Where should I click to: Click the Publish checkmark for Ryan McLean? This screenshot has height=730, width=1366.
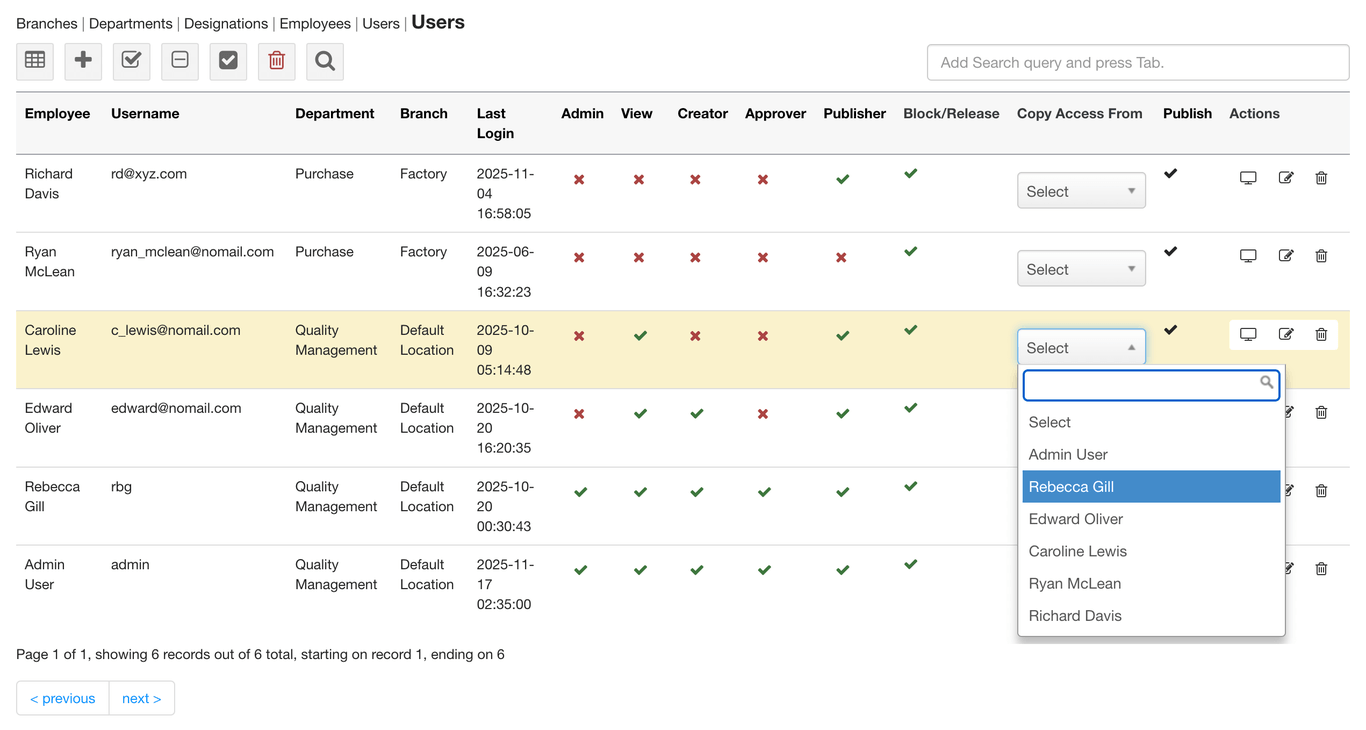coord(1171,252)
